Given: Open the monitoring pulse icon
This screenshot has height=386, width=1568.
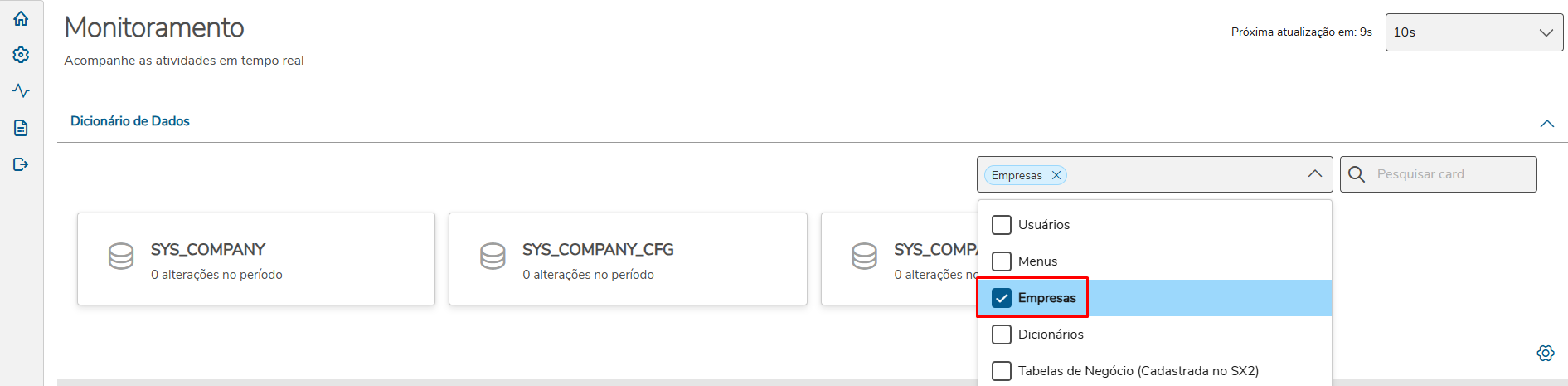Looking at the screenshot, I should point(21,90).
